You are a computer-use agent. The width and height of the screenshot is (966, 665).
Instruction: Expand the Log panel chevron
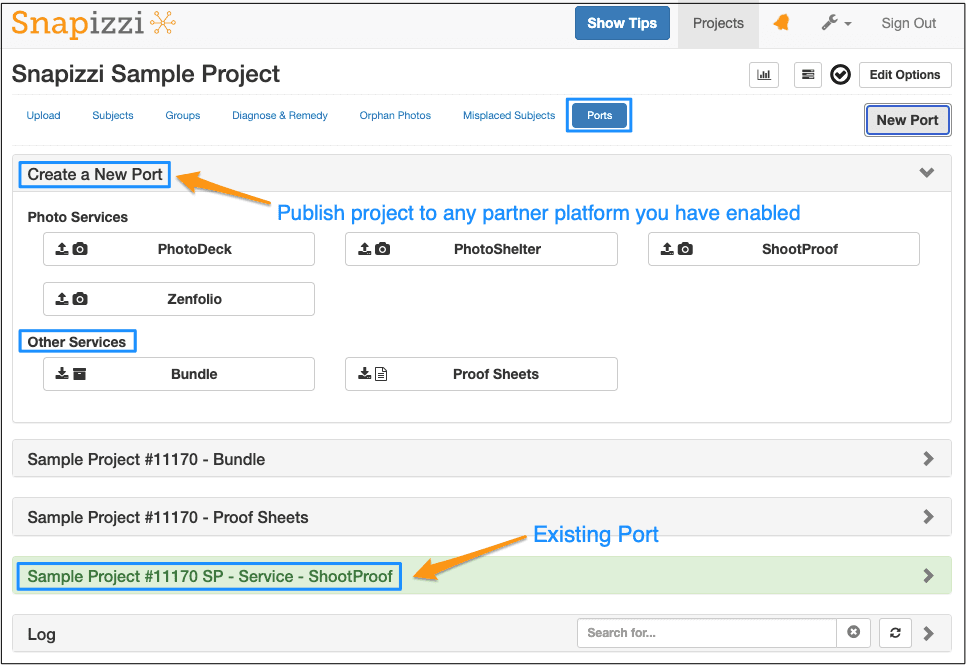coord(928,633)
